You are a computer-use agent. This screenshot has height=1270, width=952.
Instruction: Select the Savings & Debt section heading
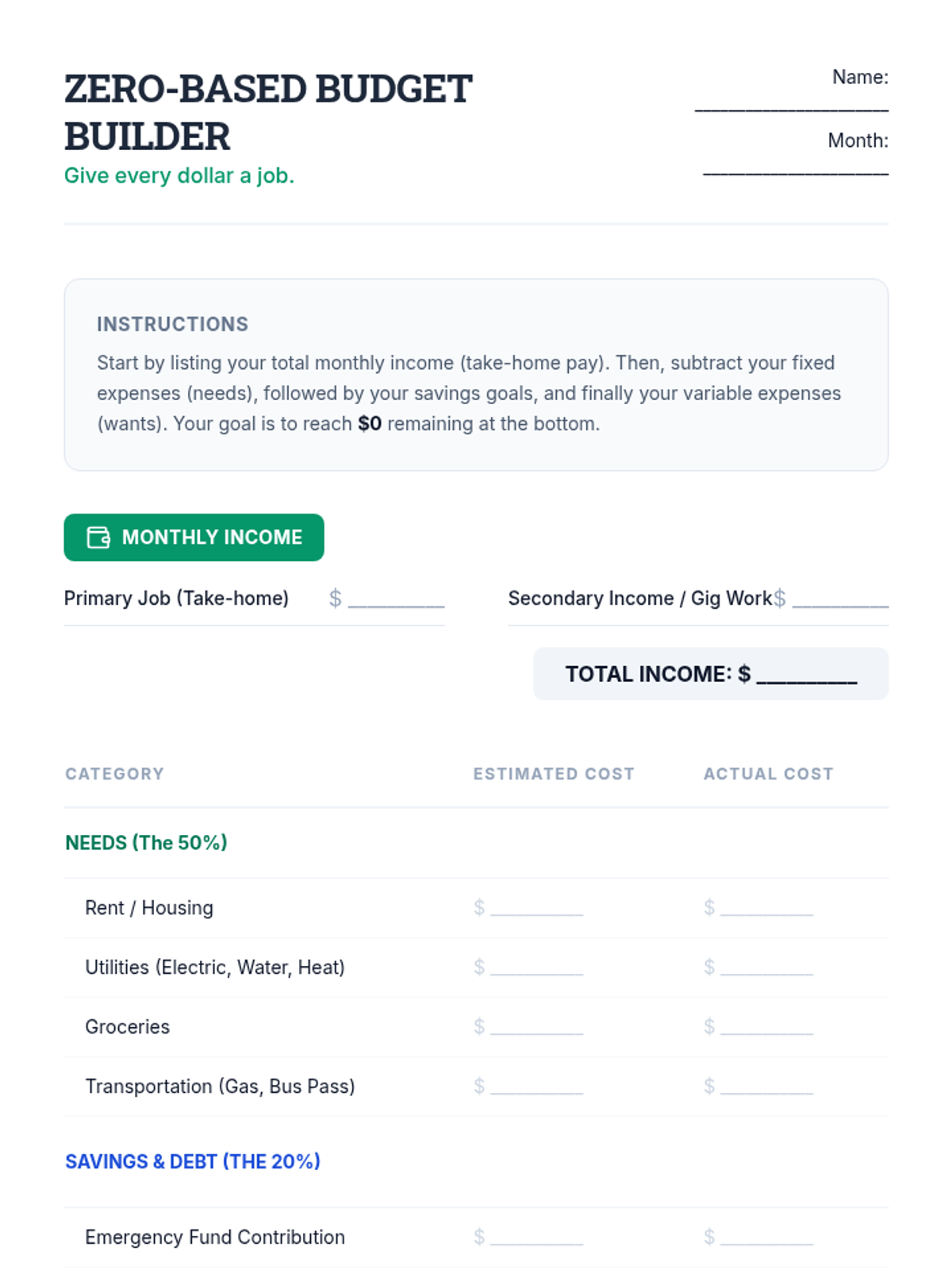pyautogui.click(x=193, y=1162)
